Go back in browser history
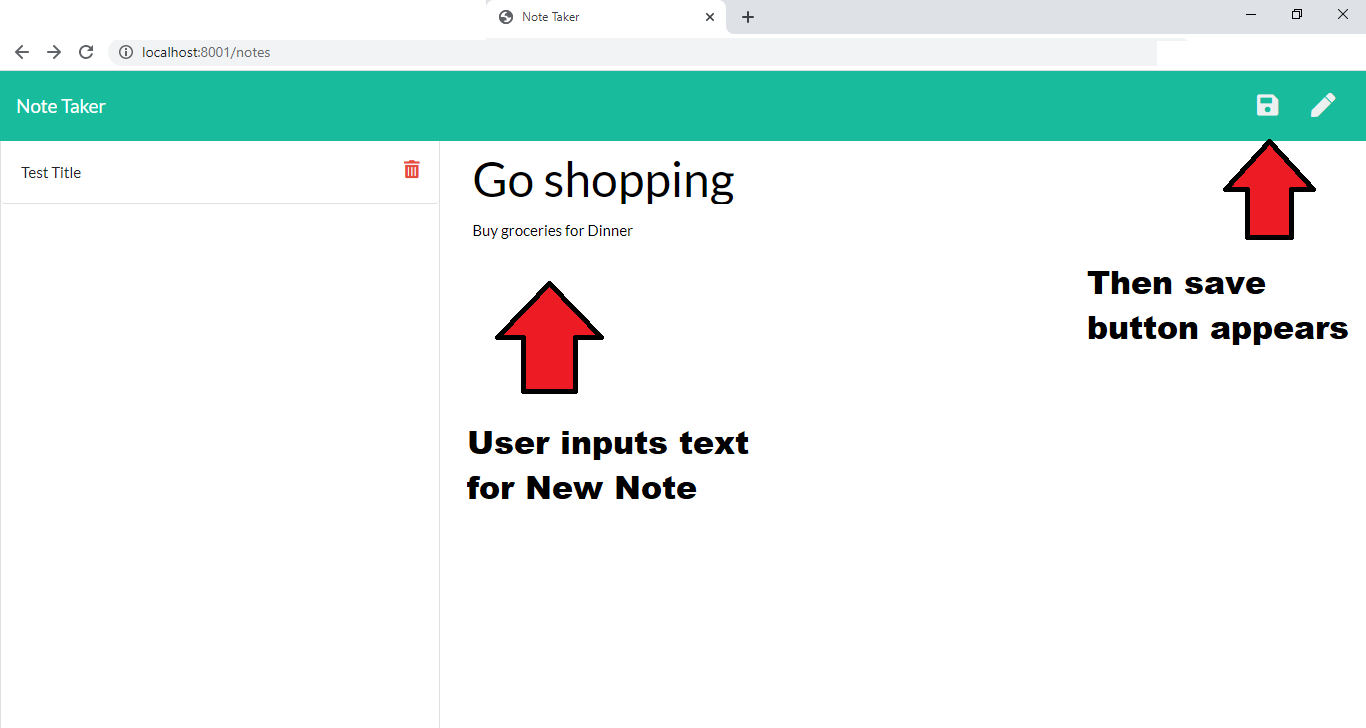 click(22, 52)
